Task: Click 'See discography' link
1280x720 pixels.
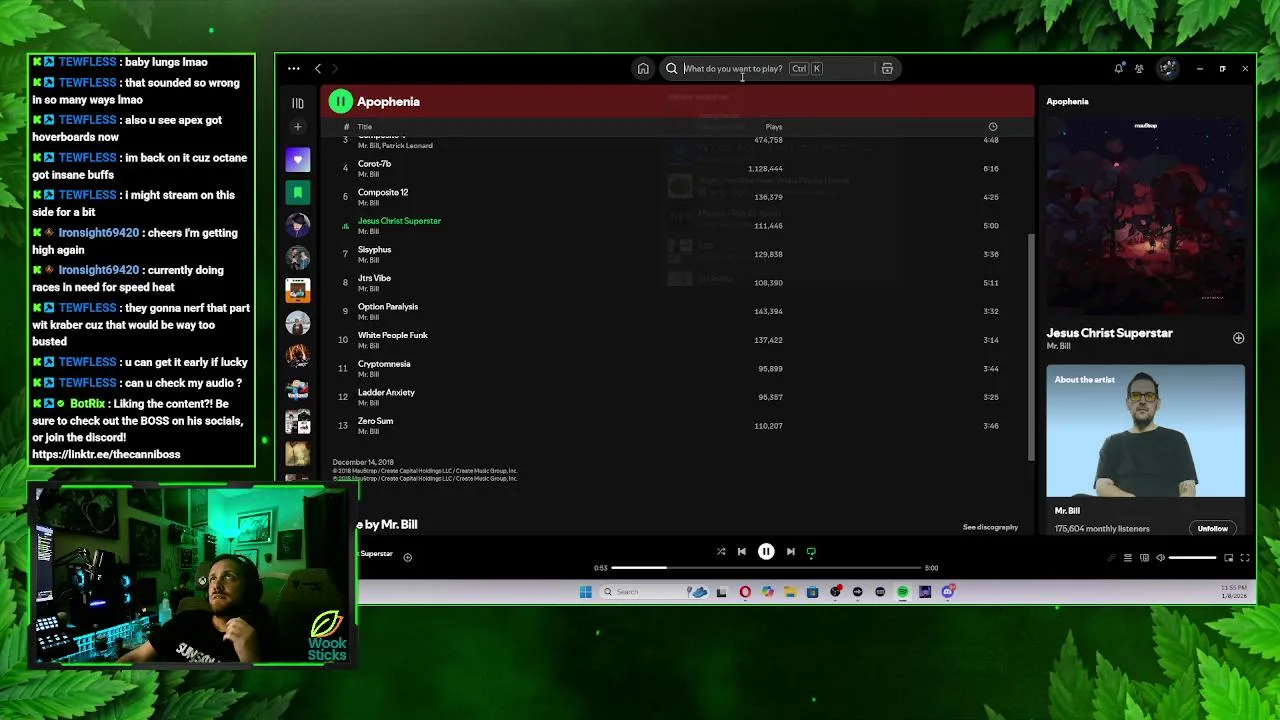Action: (x=990, y=527)
